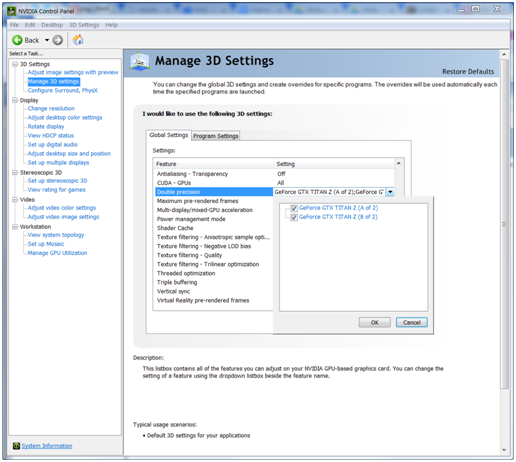Click Restore Defaults
The width and height of the screenshot is (516, 462).
(468, 72)
